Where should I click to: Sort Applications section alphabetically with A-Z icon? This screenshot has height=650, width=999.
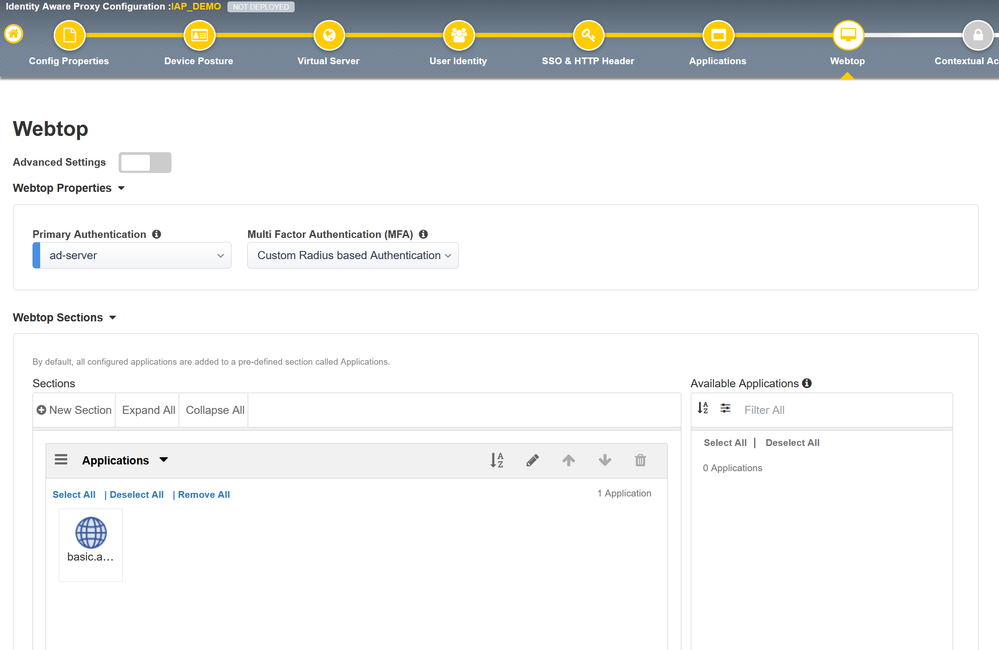(497, 461)
